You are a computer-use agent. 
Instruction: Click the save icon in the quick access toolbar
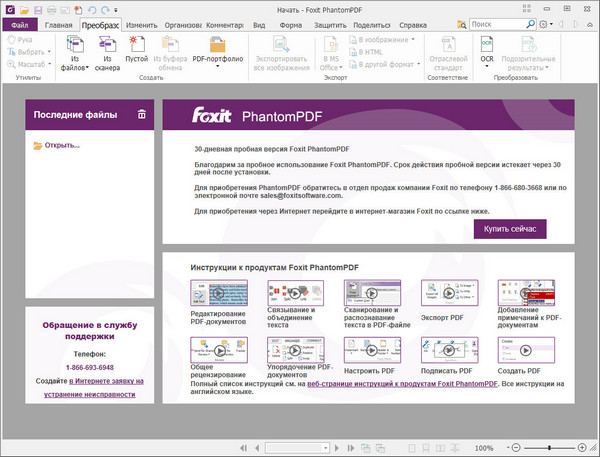click(x=38, y=8)
